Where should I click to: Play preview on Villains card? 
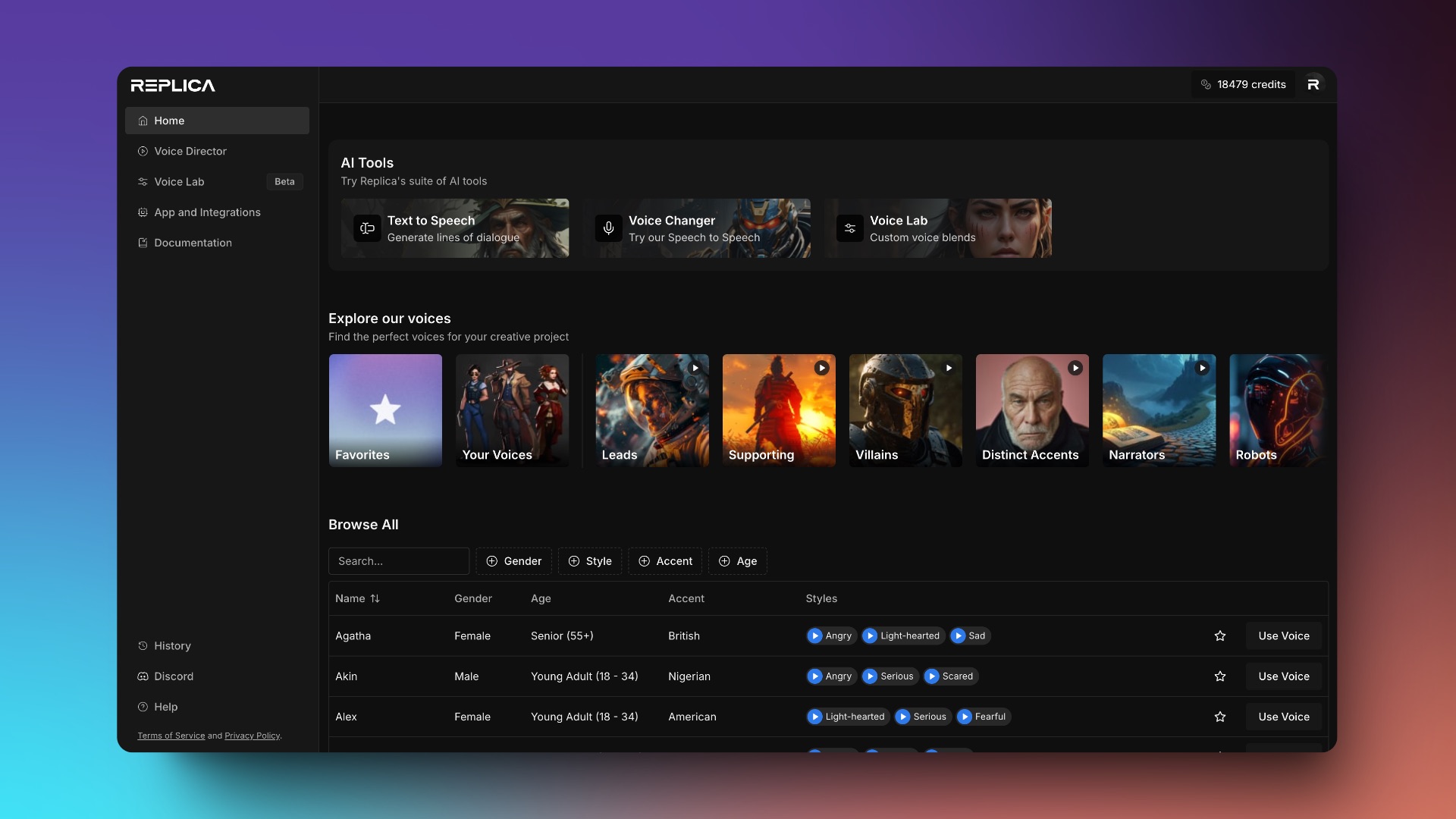[x=948, y=368]
